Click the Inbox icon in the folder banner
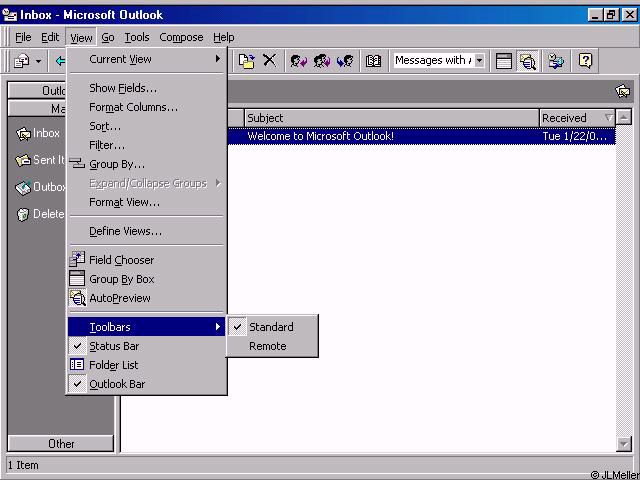Viewport: 640px width, 480px height. tap(623, 91)
